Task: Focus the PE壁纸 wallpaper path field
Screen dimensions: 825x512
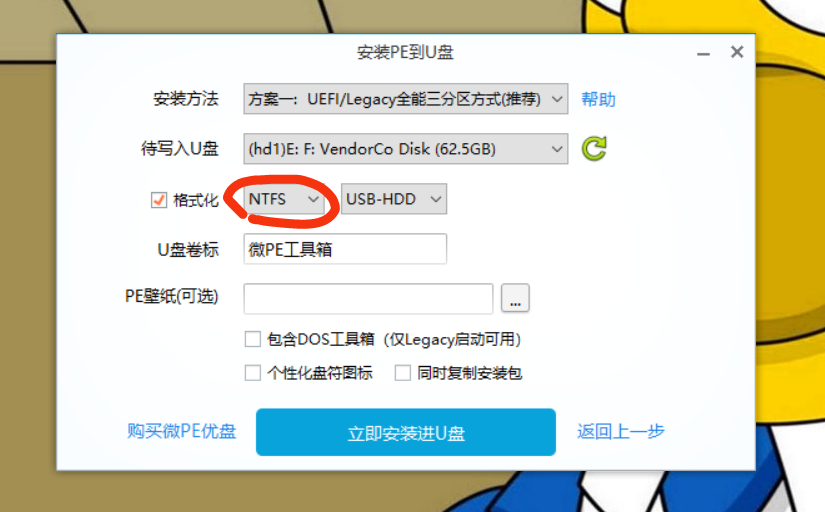Action: point(368,298)
